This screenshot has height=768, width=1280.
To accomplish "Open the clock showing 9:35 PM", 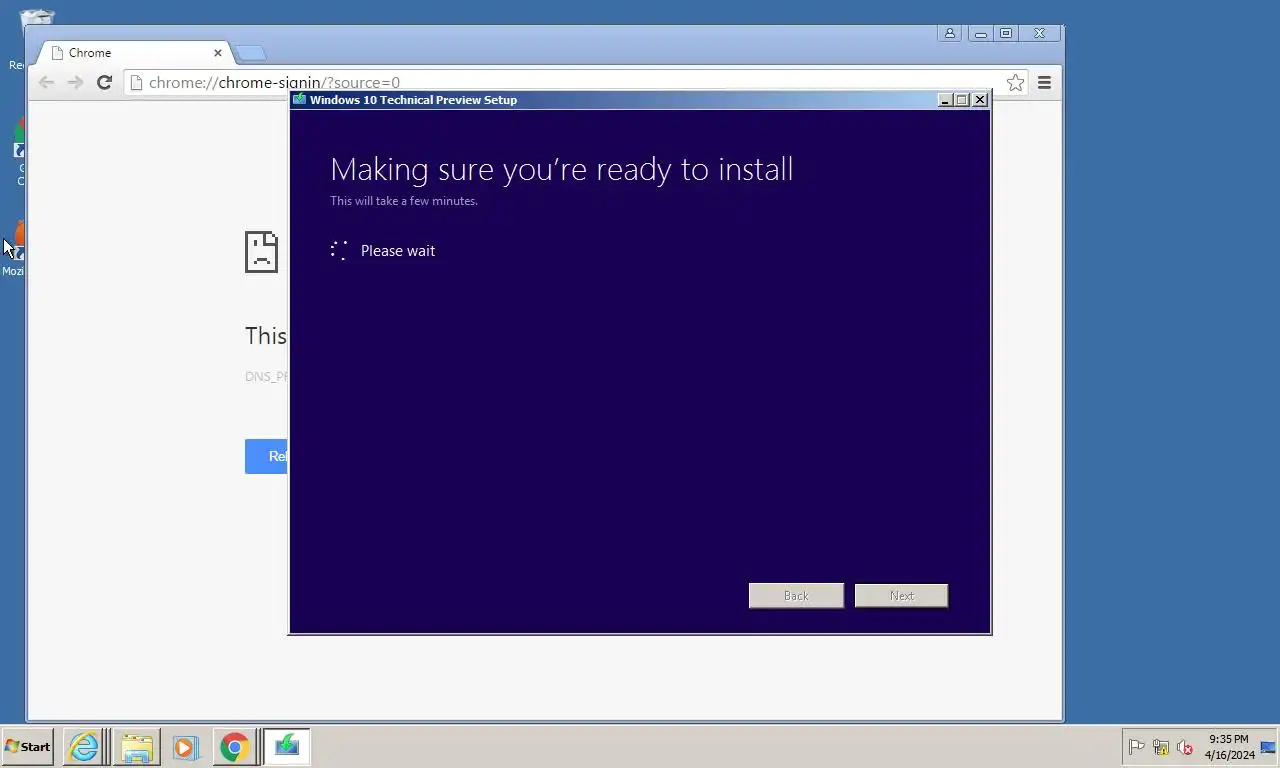I will 1229,747.
